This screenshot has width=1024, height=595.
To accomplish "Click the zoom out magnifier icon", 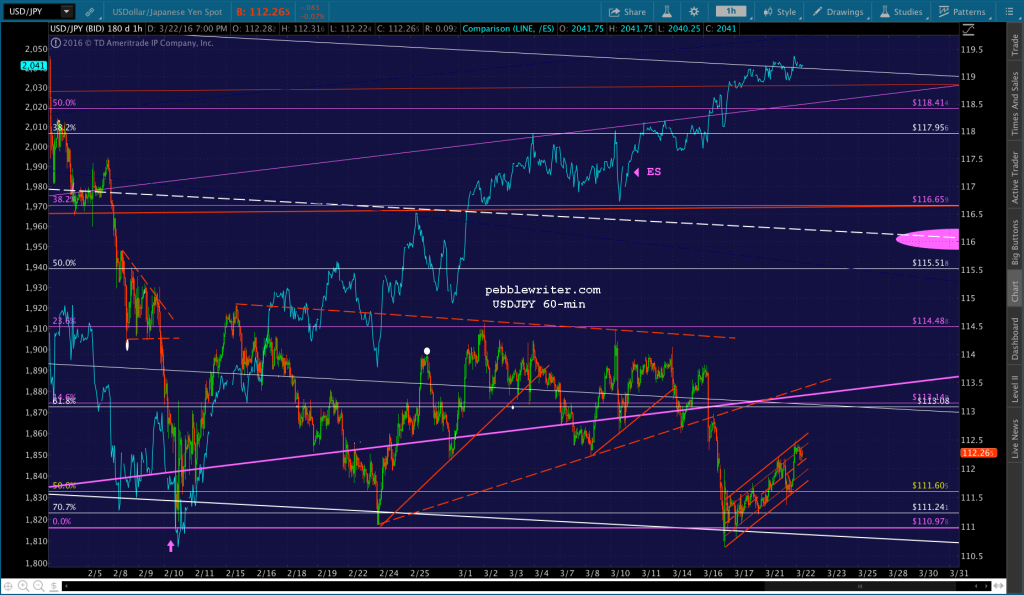I will pos(39,586).
